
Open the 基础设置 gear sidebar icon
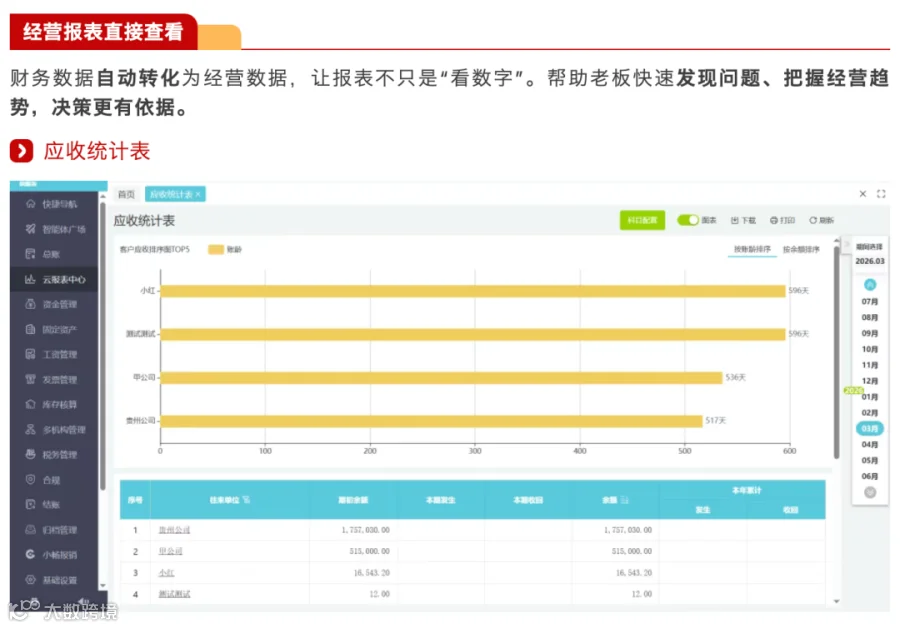30,579
